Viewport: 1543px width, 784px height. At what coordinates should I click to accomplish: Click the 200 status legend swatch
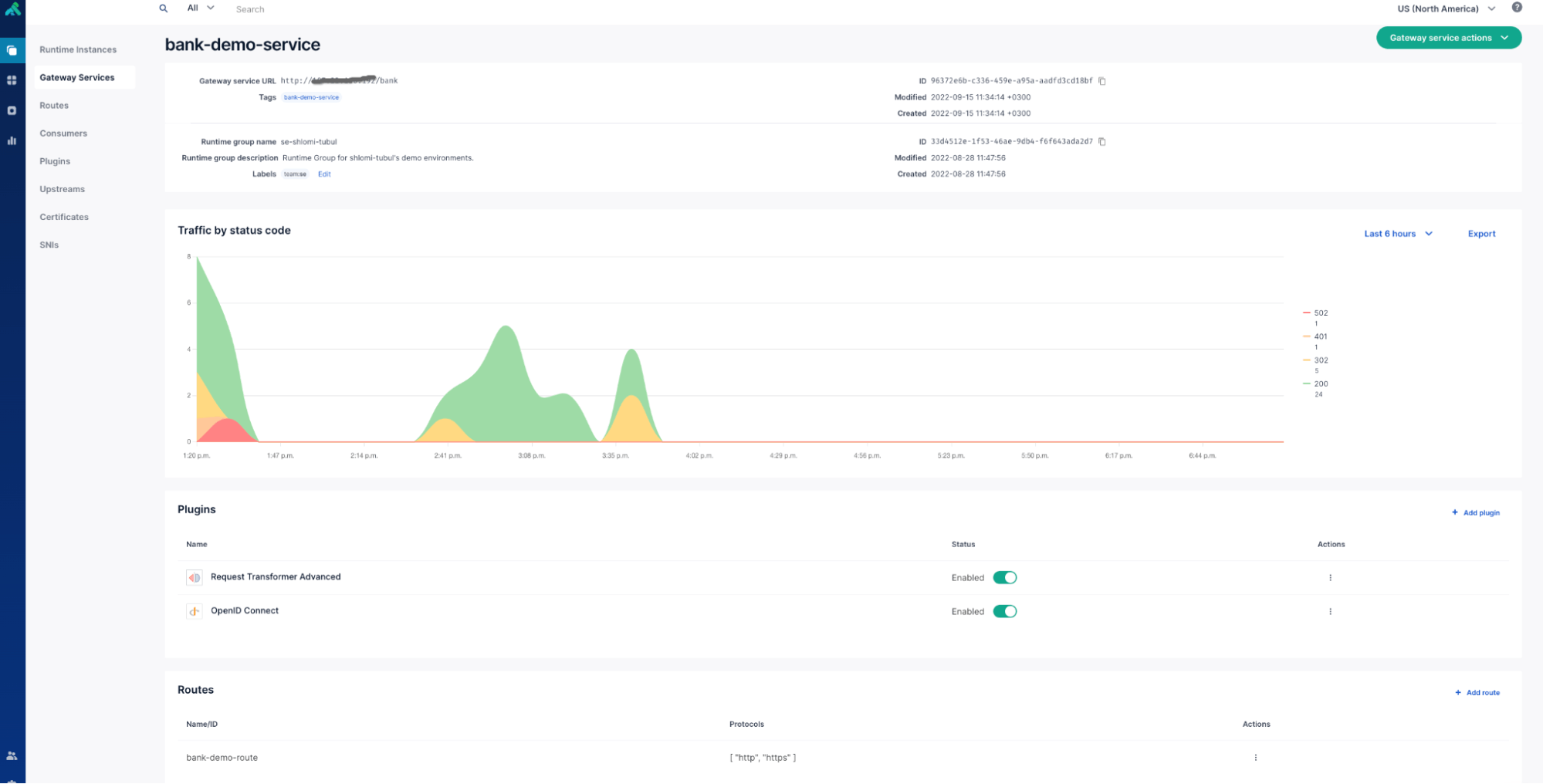[1307, 384]
